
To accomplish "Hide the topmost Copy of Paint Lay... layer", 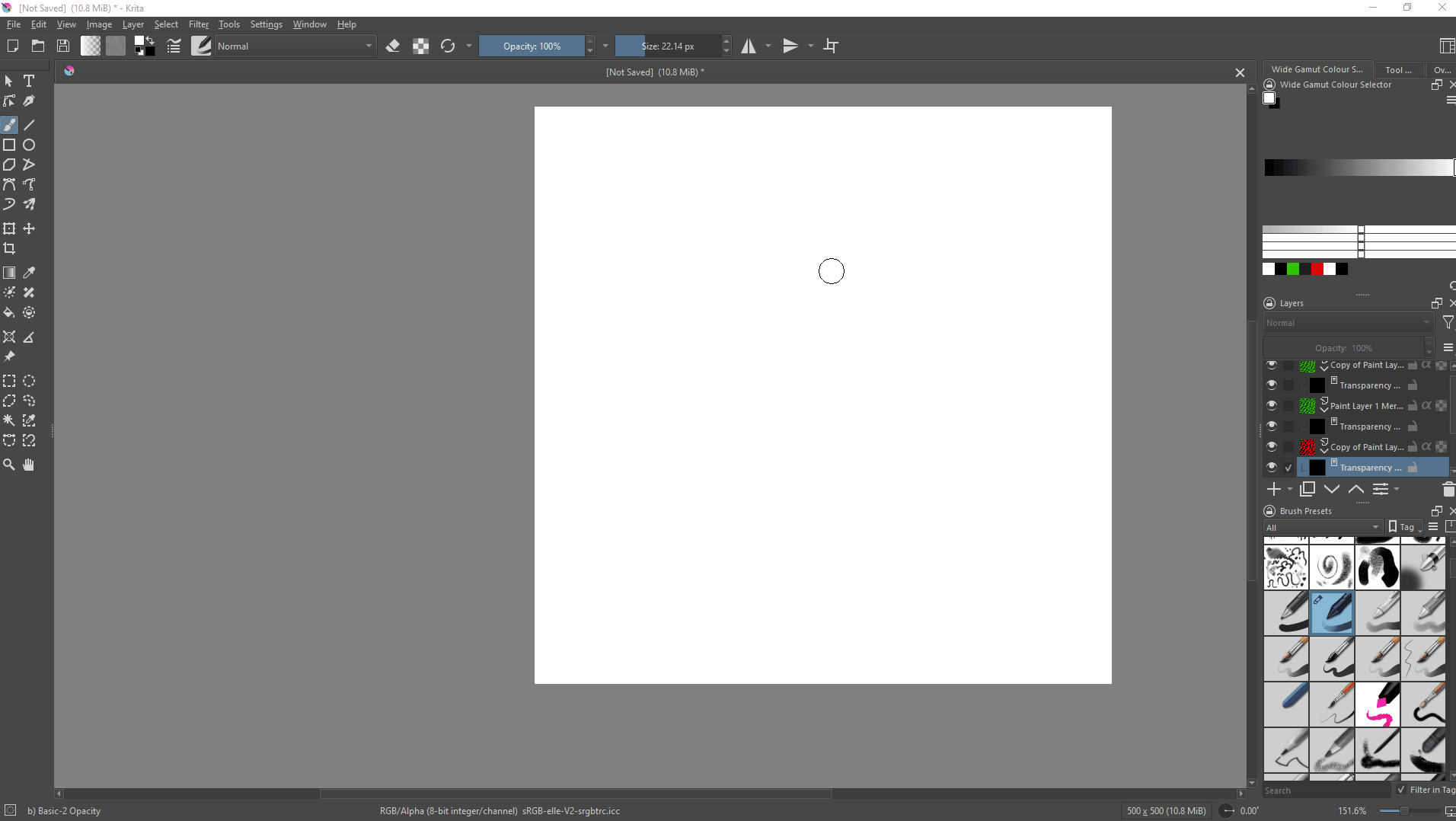I will [x=1272, y=365].
